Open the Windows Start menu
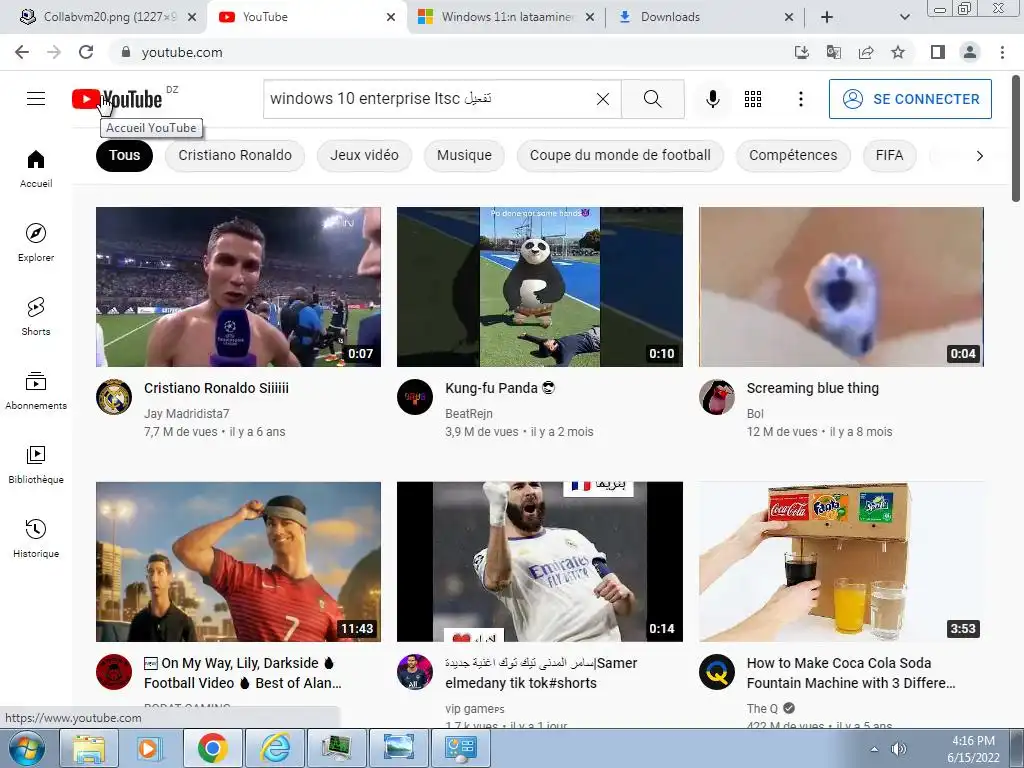 pyautogui.click(x=27, y=748)
